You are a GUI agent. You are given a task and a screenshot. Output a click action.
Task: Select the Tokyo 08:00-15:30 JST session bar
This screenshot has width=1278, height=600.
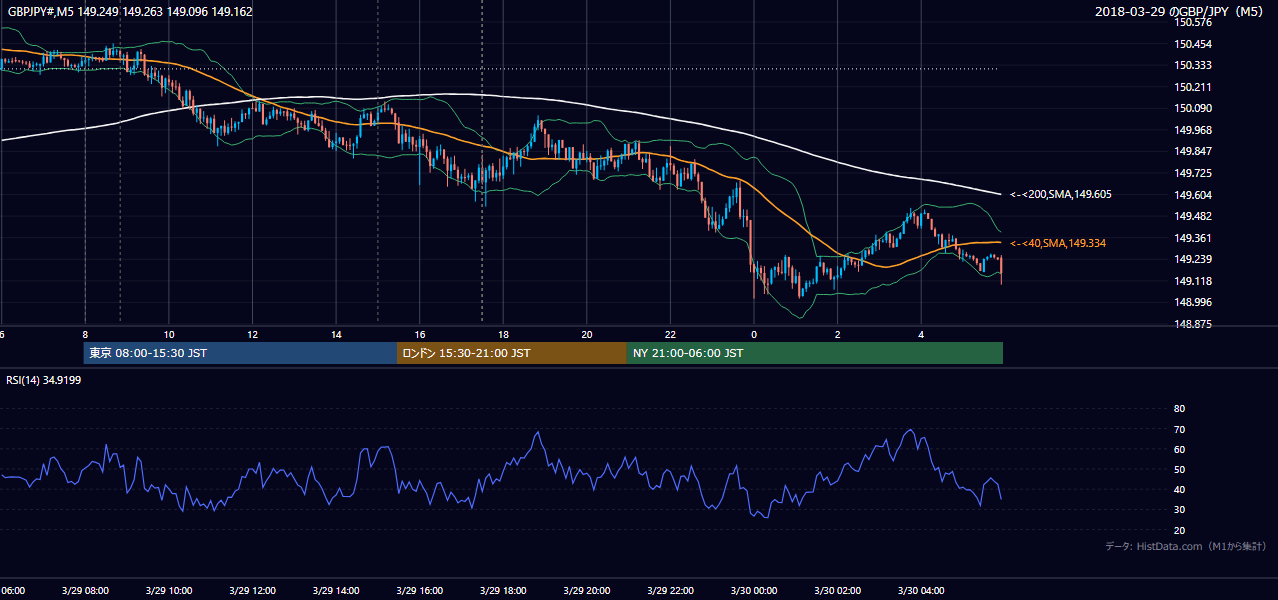tap(240, 353)
